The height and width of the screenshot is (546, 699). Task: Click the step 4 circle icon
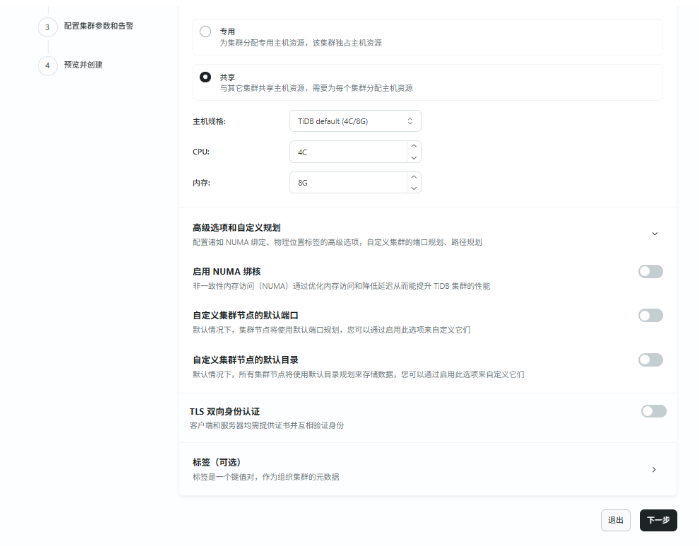pos(47,66)
